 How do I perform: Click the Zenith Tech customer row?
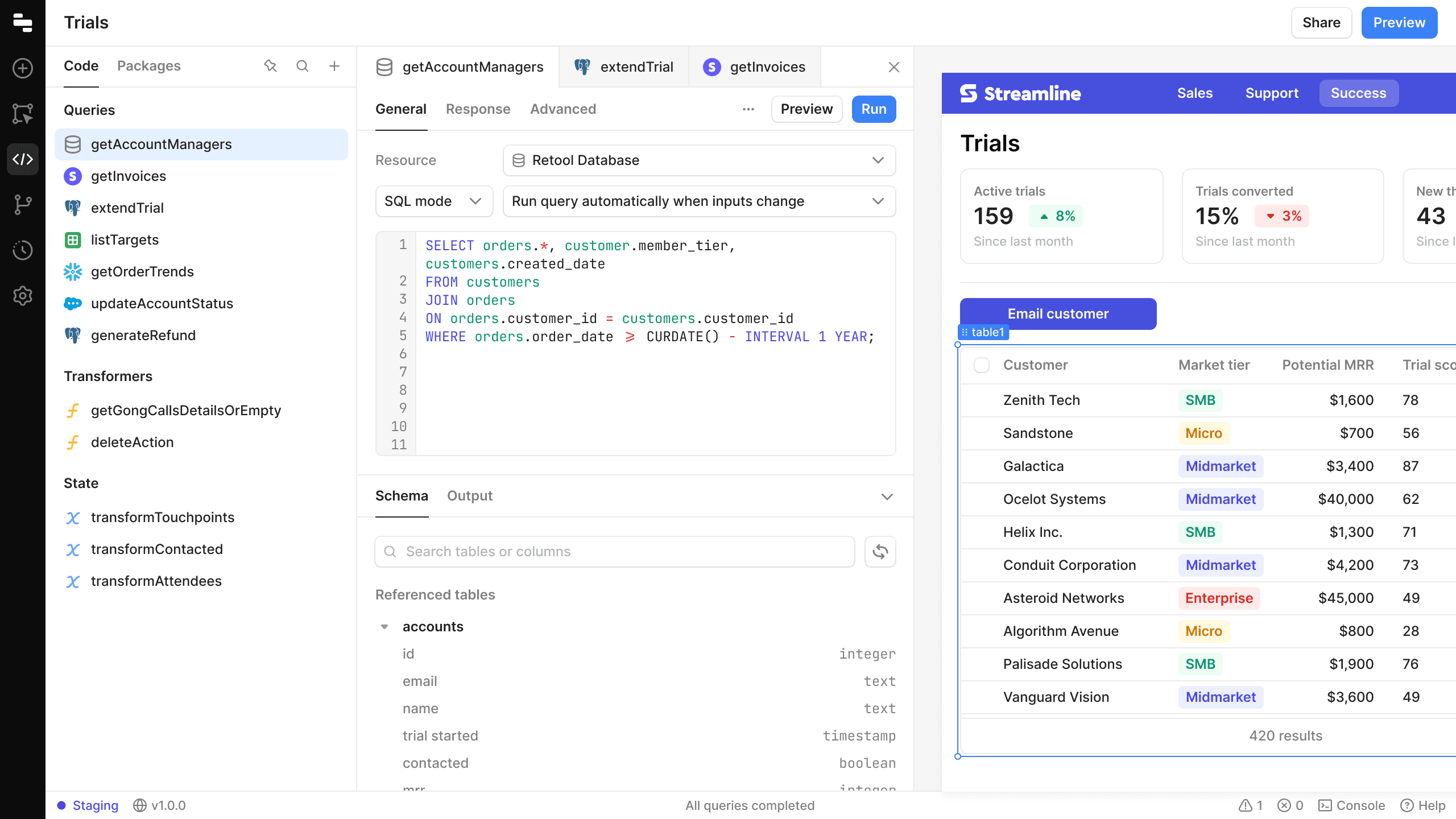pos(1209,400)
